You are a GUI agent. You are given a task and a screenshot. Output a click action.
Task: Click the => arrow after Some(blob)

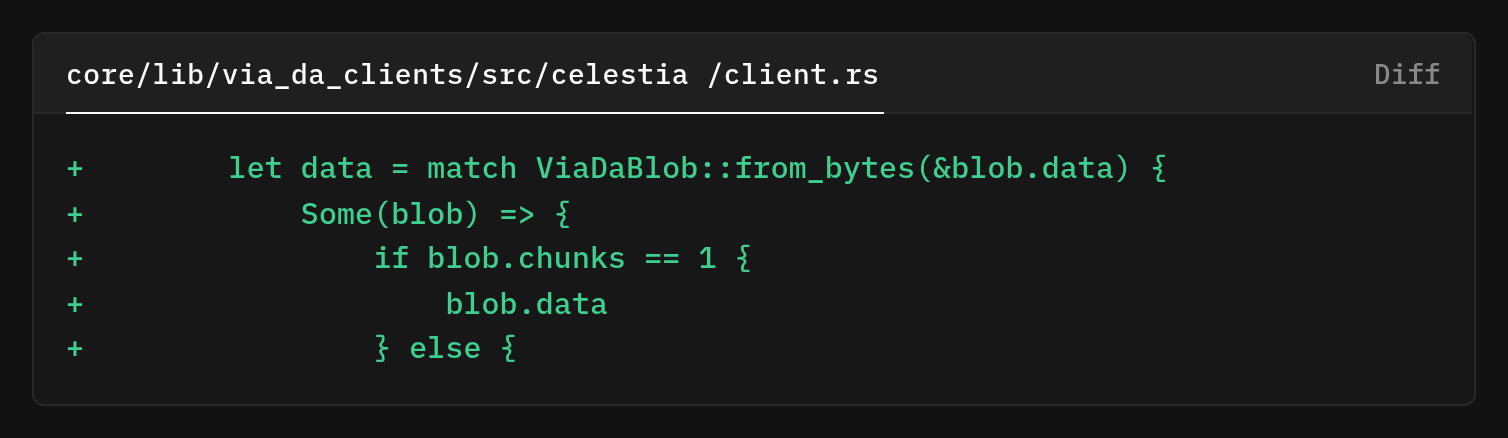tap(517, 214)
